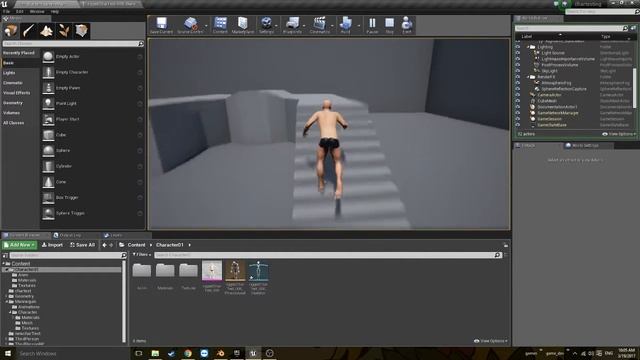Viewport: 640px width, 360px height.
Task: Select the Landscape mode icon
Action: [46, 31]
